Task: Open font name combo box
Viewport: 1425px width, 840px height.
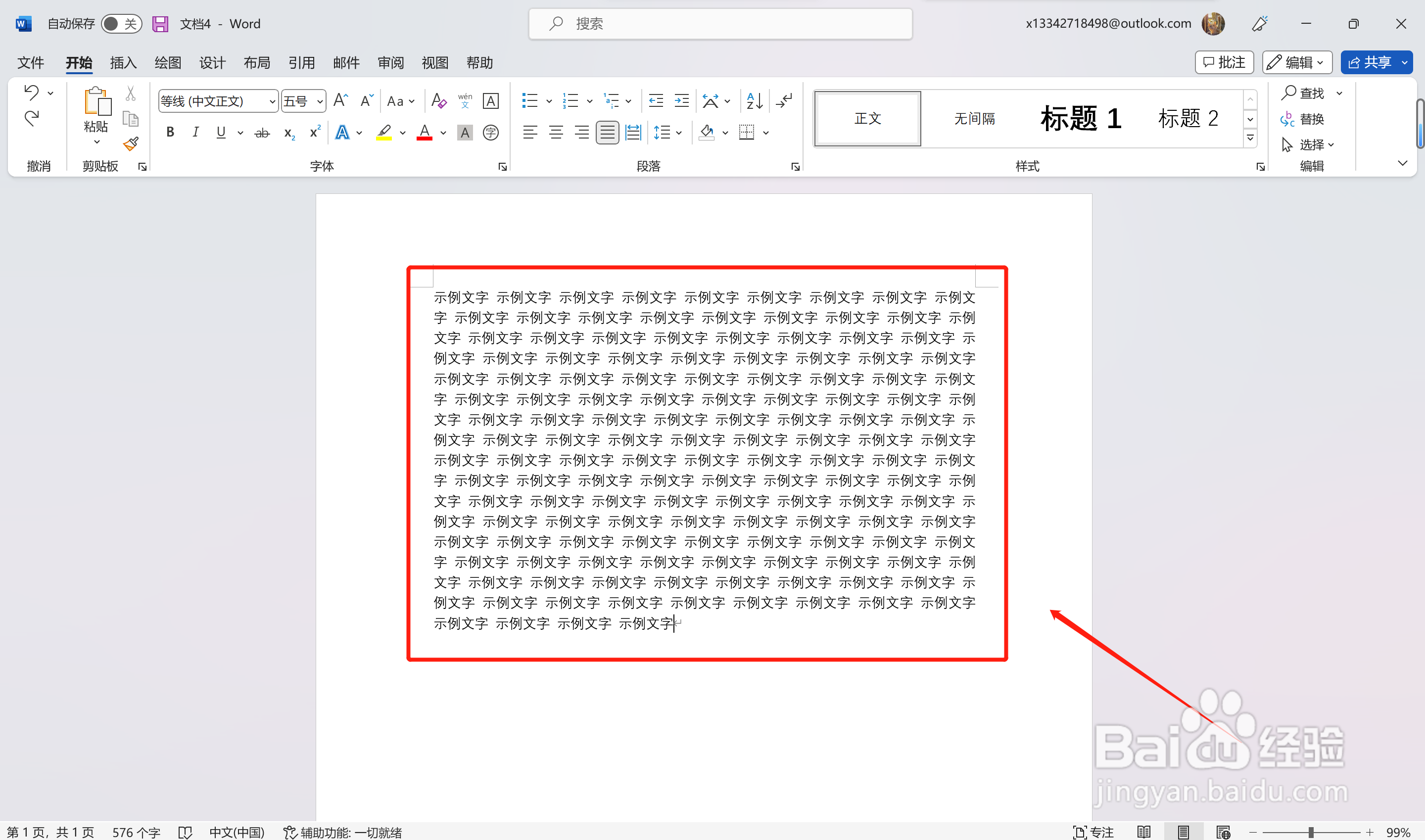Action: tap(218, 101)
